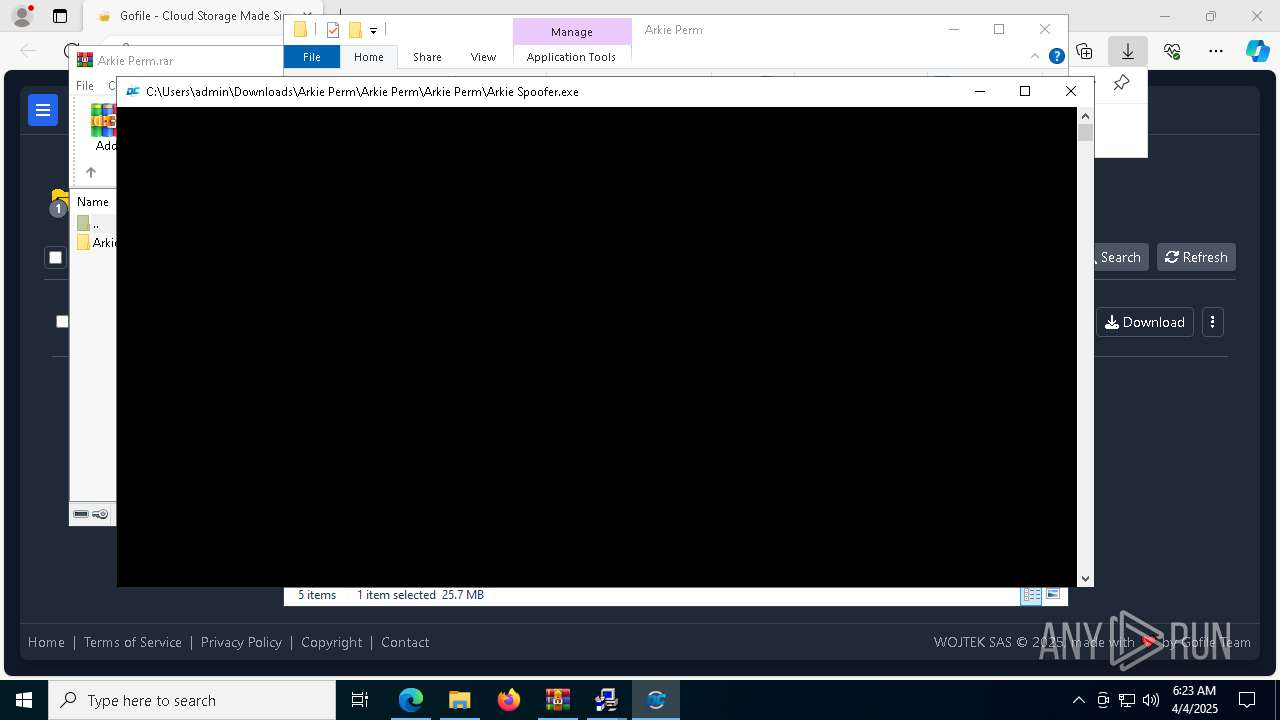The height and width of the screenshot is (720, 1280).
Task: Click the Gofile Refresh button
Action: point(1196,257)
